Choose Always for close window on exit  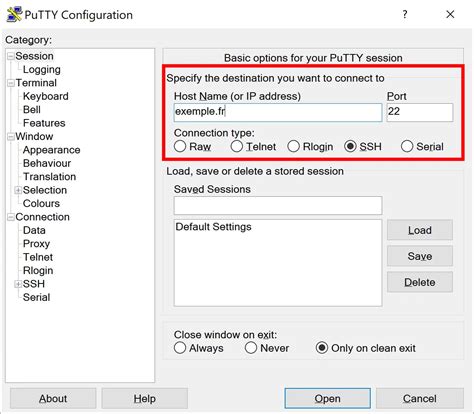(180, 348)
